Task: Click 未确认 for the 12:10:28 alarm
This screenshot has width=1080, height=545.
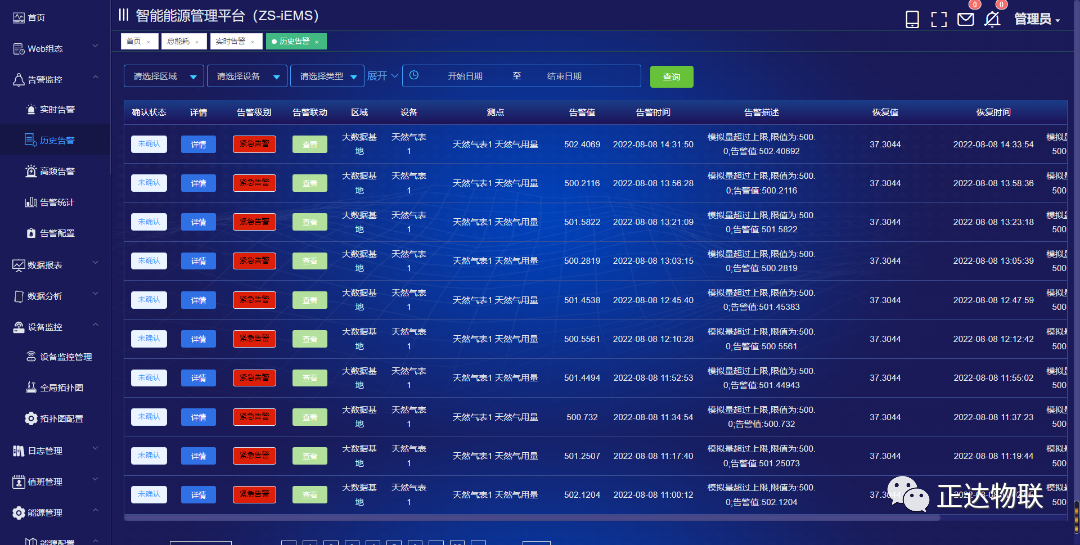Action: click(149, 339)
